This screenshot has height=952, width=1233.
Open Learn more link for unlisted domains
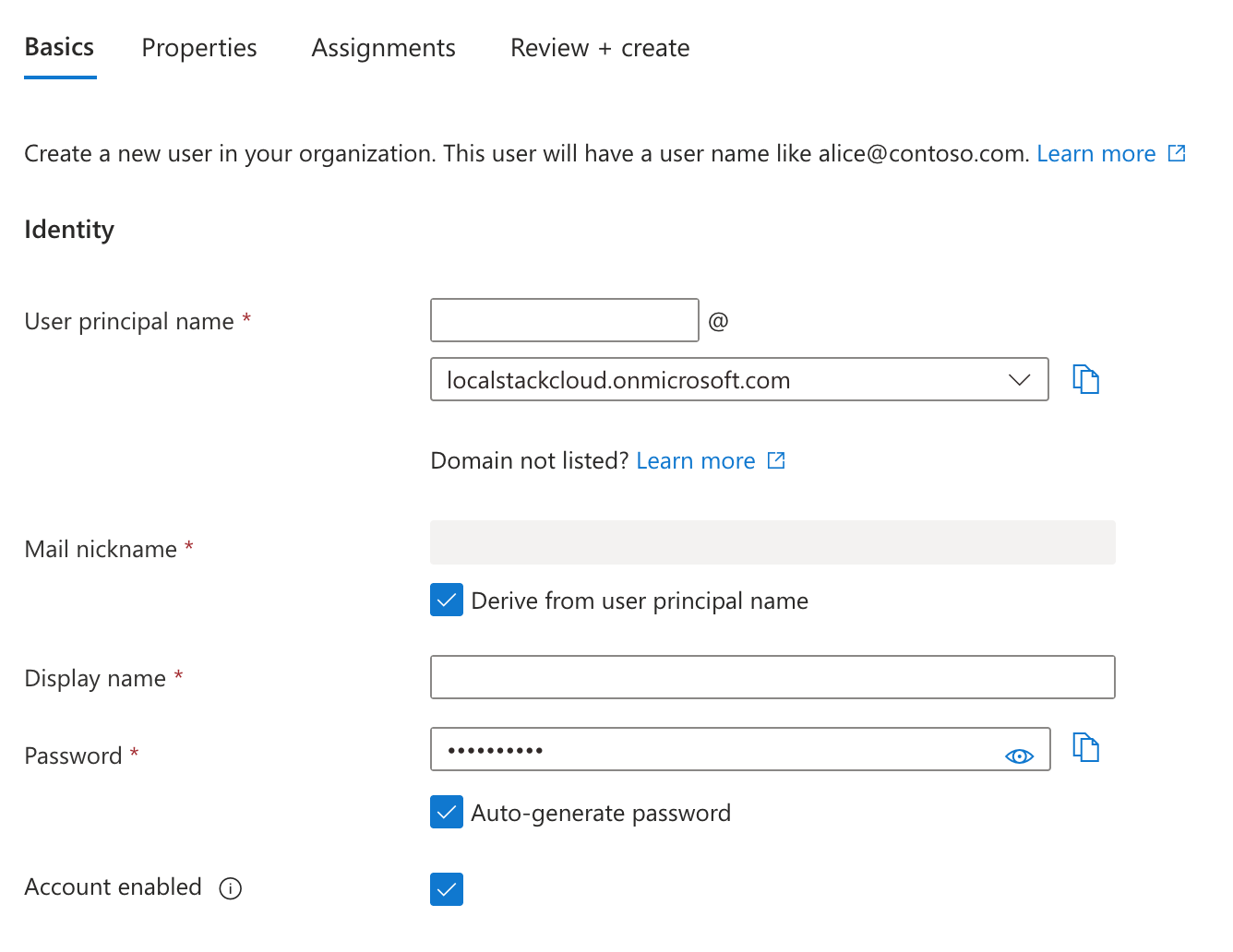(696, 460)
